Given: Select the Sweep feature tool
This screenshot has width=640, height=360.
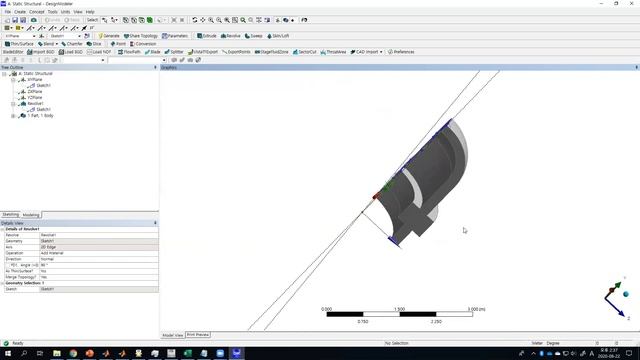Looking at the screenshot, I should click(x=253, y=36).
